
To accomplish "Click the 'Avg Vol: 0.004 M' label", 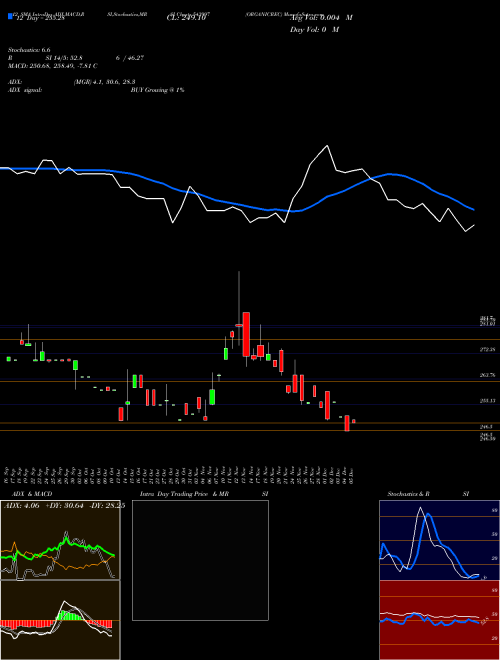I will [x=321, y=18].
